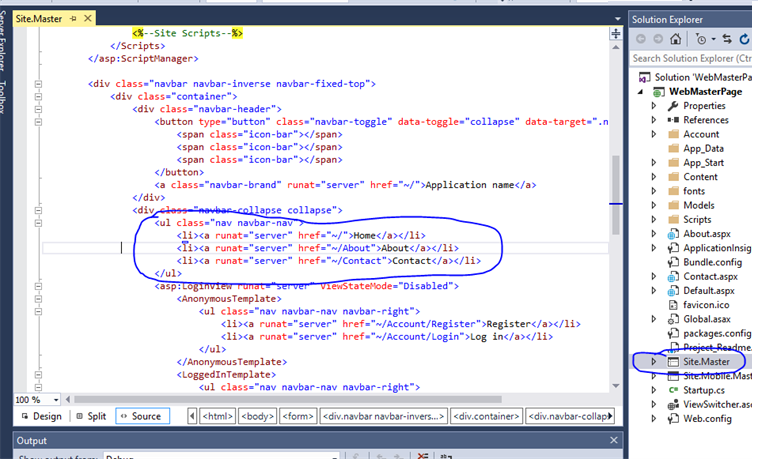The width and height of the screenshot is (758, 459).
Task: Select the <html> breadcrumb tag
Action: [x=218, y=416]
